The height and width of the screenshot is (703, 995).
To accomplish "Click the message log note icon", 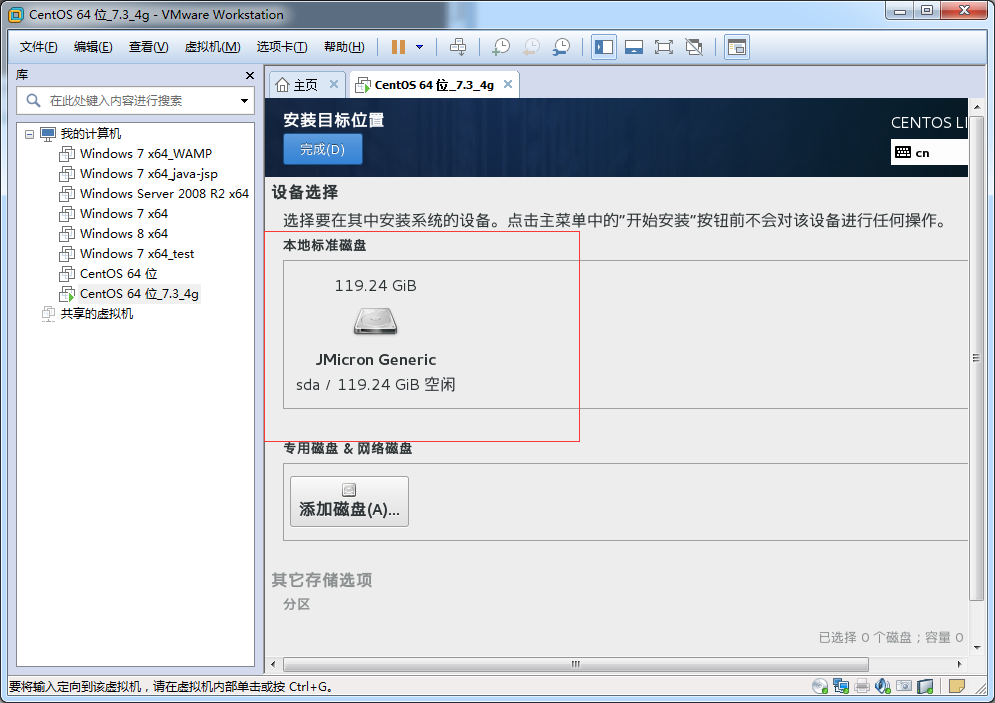I will click(x=956, y=686).
